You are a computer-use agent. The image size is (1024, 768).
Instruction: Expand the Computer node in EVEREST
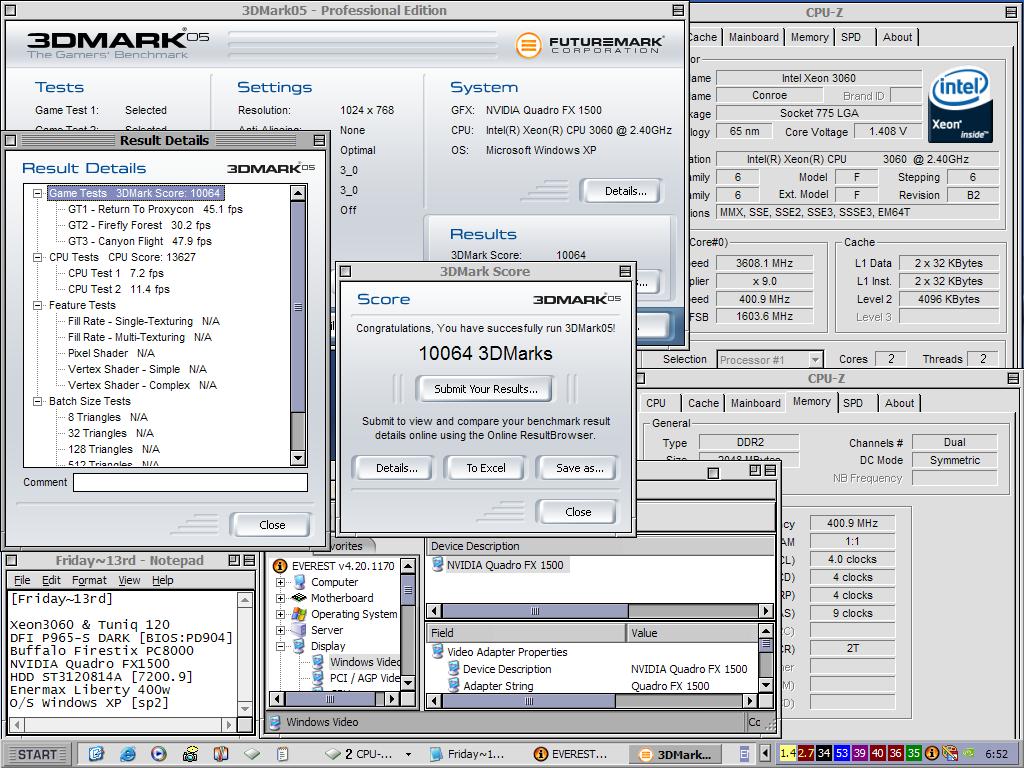click(x=280, y=582)
